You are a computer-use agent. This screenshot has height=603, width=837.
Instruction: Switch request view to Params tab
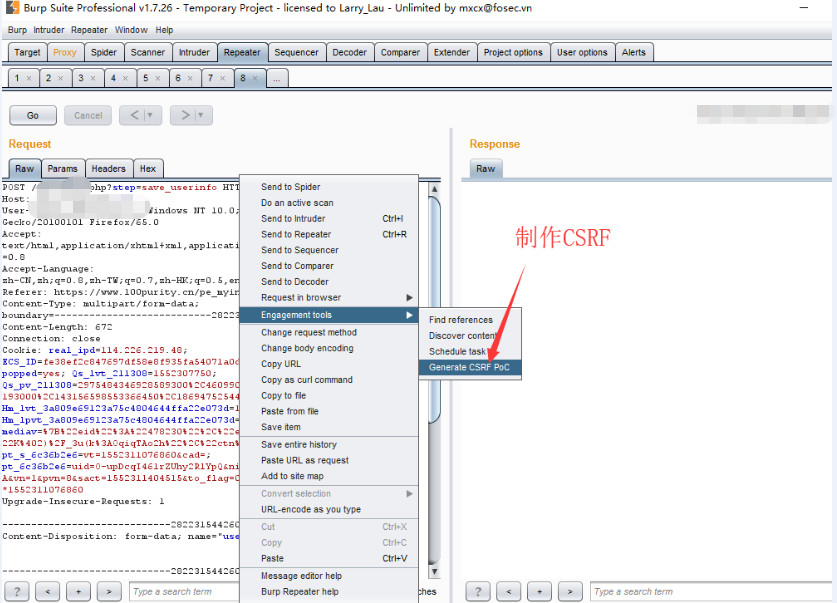(x=62, y=169)
